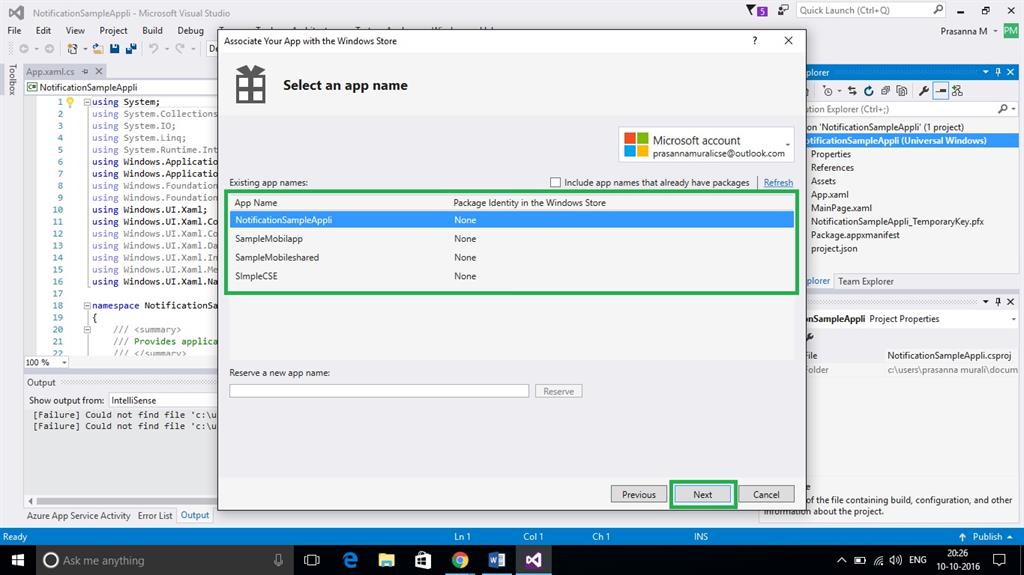The image size is (1024, 575).
Task: Enable Include app names that already have packages
Action: [x=555, y=182]
